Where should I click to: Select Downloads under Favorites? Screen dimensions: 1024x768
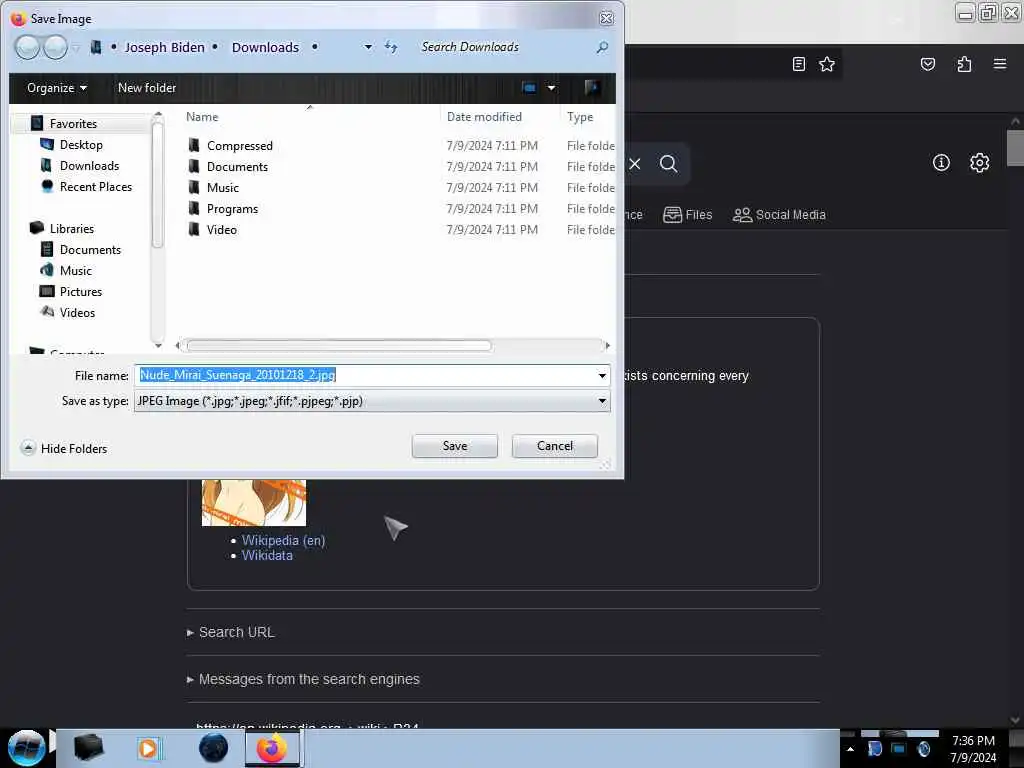(x=89, y=165)
